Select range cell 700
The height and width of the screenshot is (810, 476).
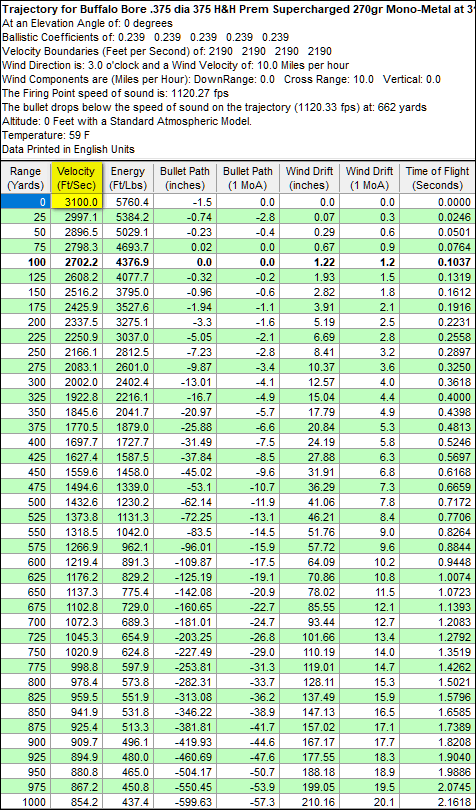point(25,621)
